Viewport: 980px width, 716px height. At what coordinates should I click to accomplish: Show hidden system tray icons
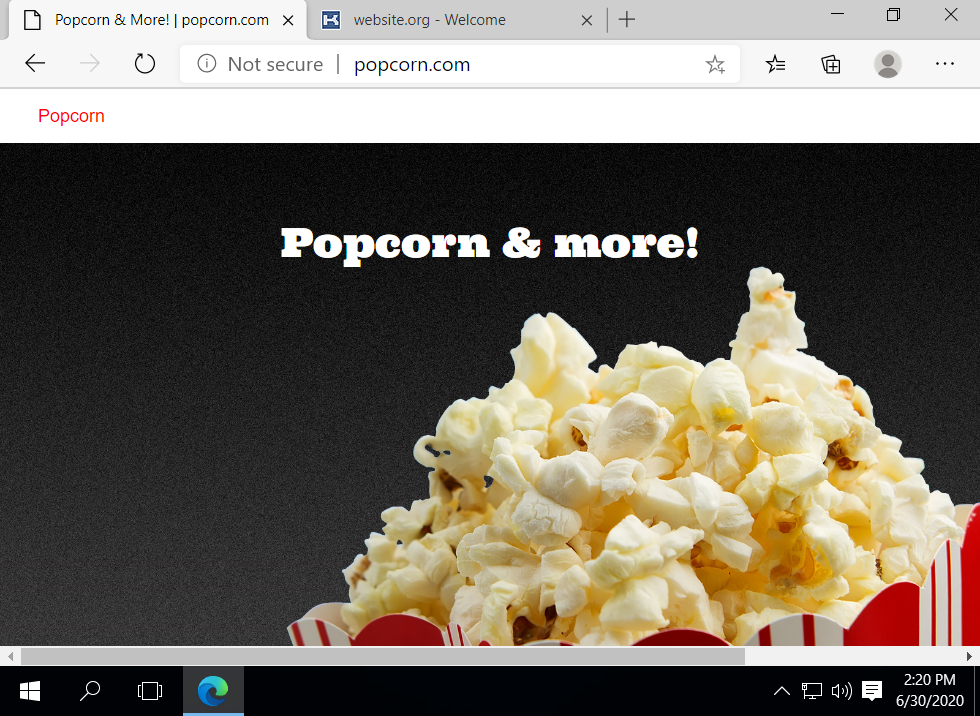click(x=781, y=691)
